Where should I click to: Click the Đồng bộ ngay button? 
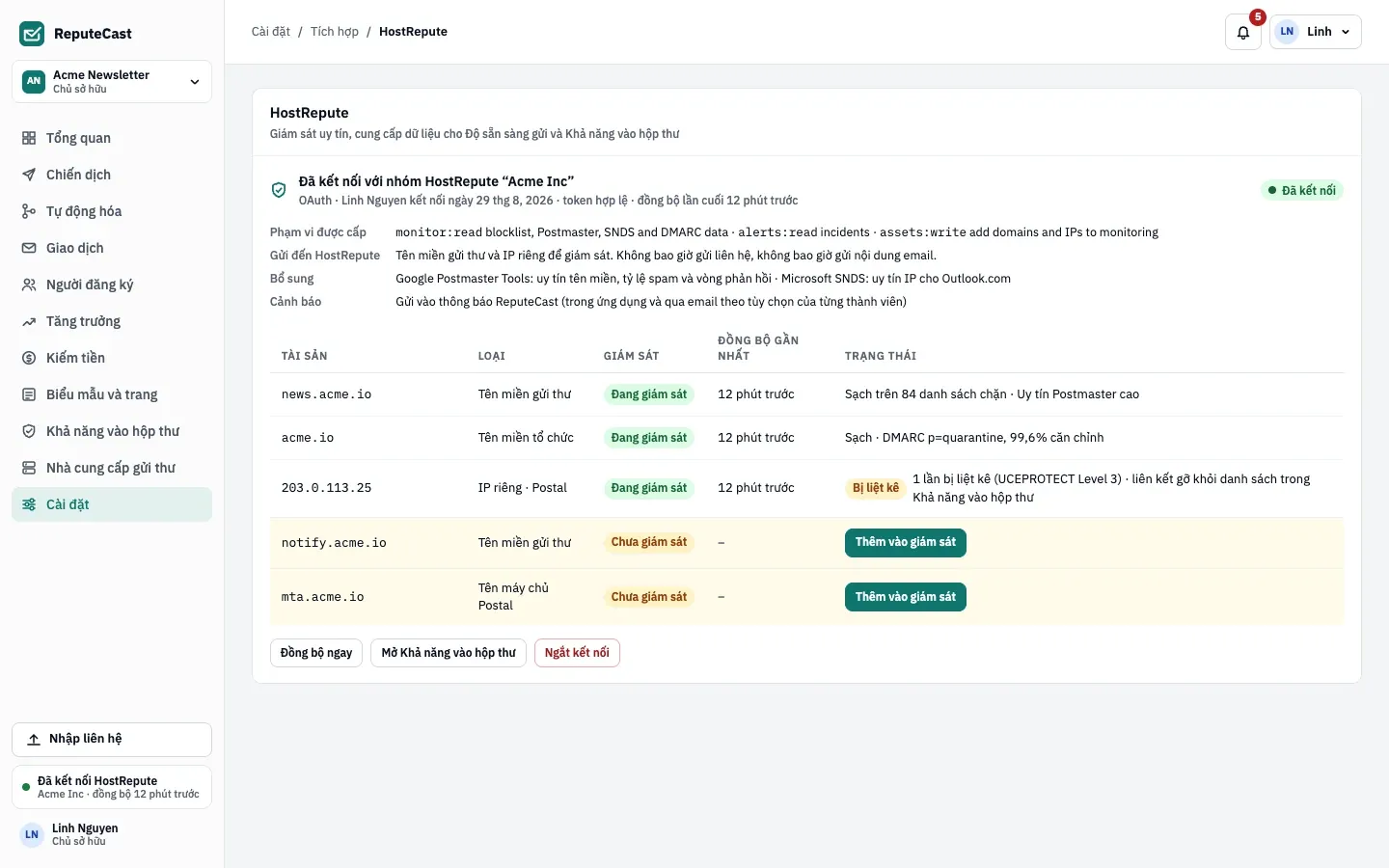click(316, 653)
